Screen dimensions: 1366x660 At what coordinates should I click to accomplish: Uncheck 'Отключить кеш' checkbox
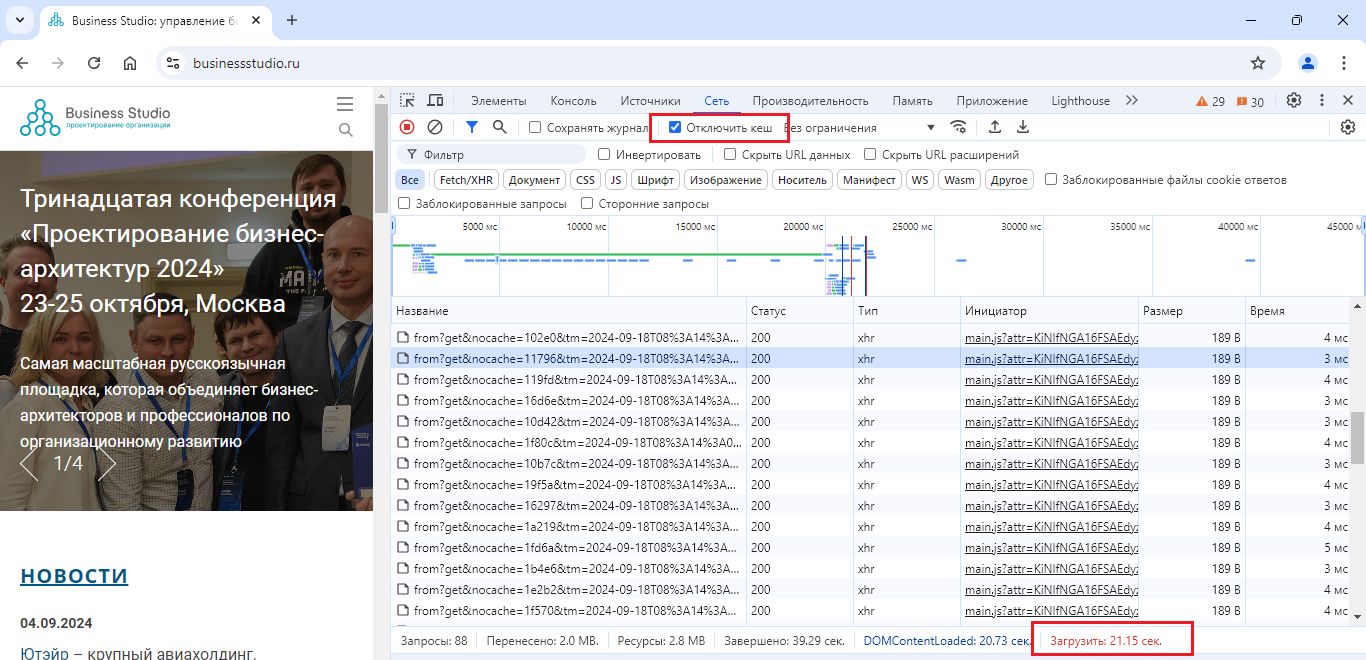[675, 127]
